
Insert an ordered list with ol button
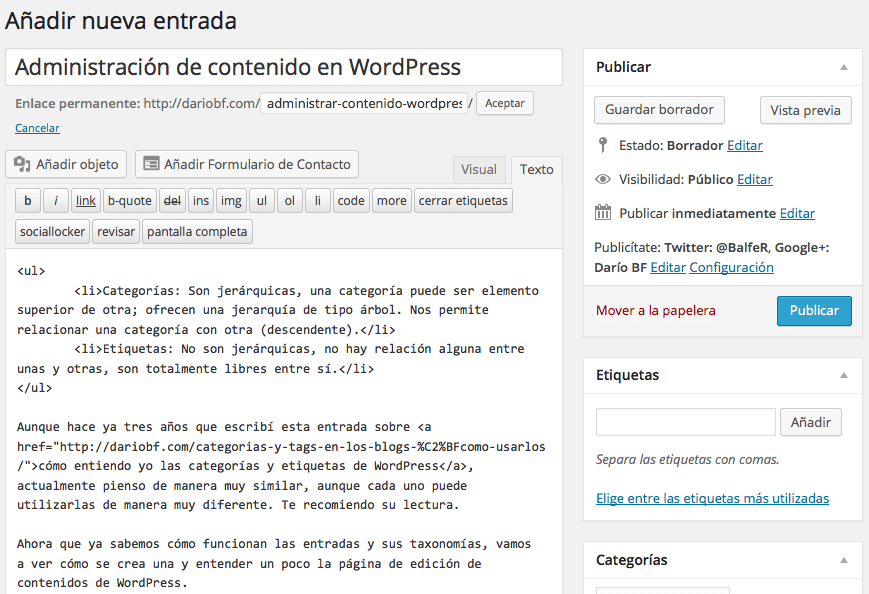(x=289, y=201)
